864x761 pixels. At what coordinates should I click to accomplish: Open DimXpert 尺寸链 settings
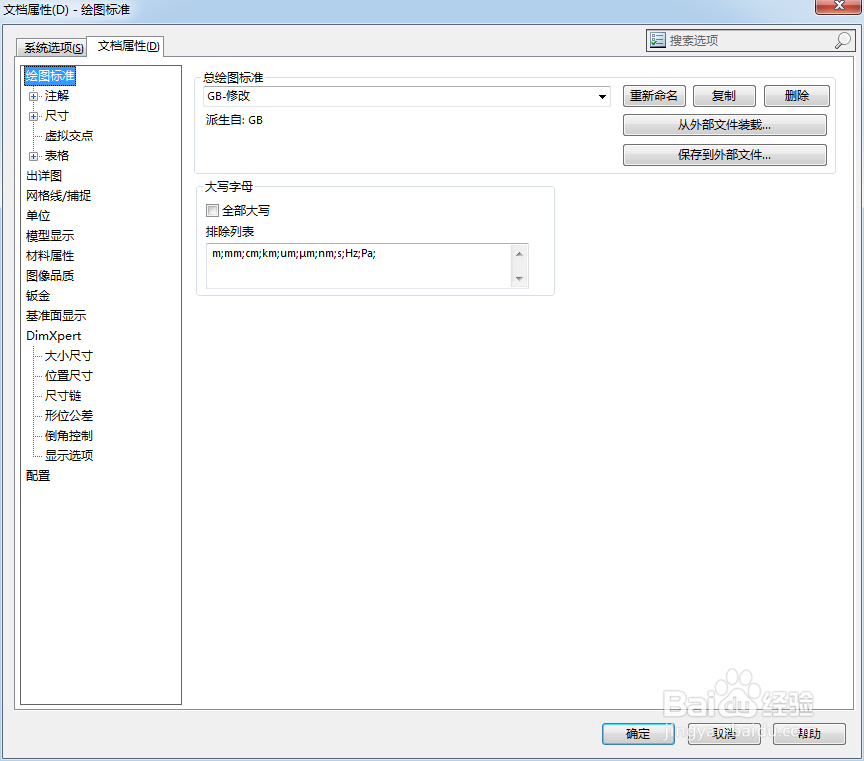63,396
